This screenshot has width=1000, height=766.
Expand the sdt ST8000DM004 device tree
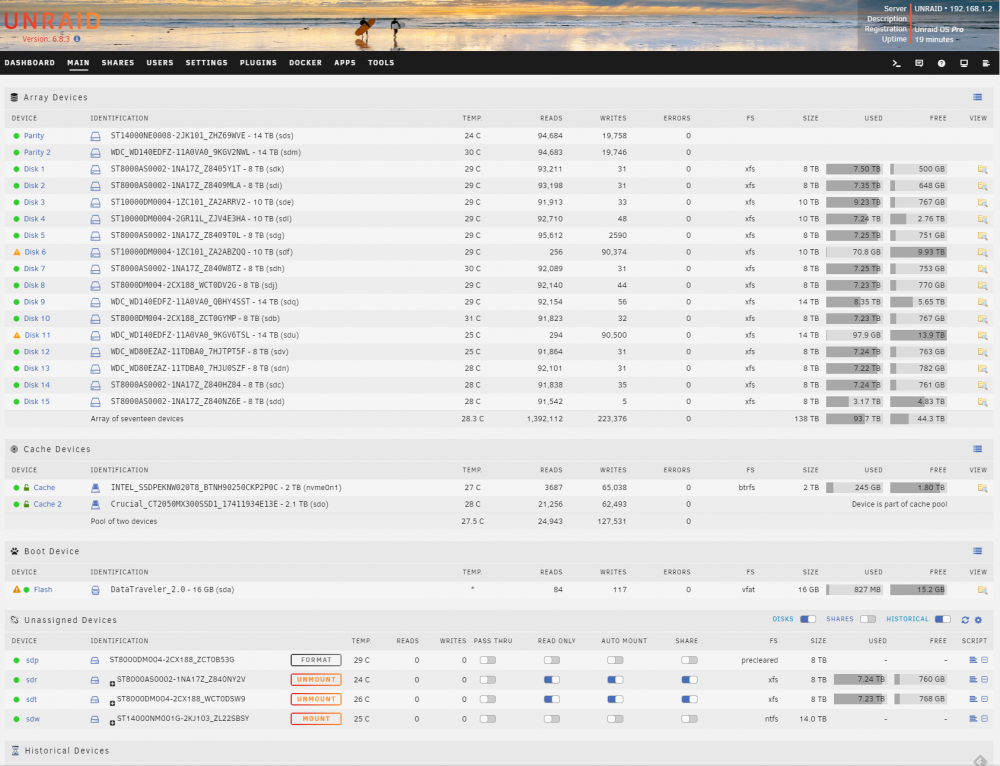(x=112, y=703)
